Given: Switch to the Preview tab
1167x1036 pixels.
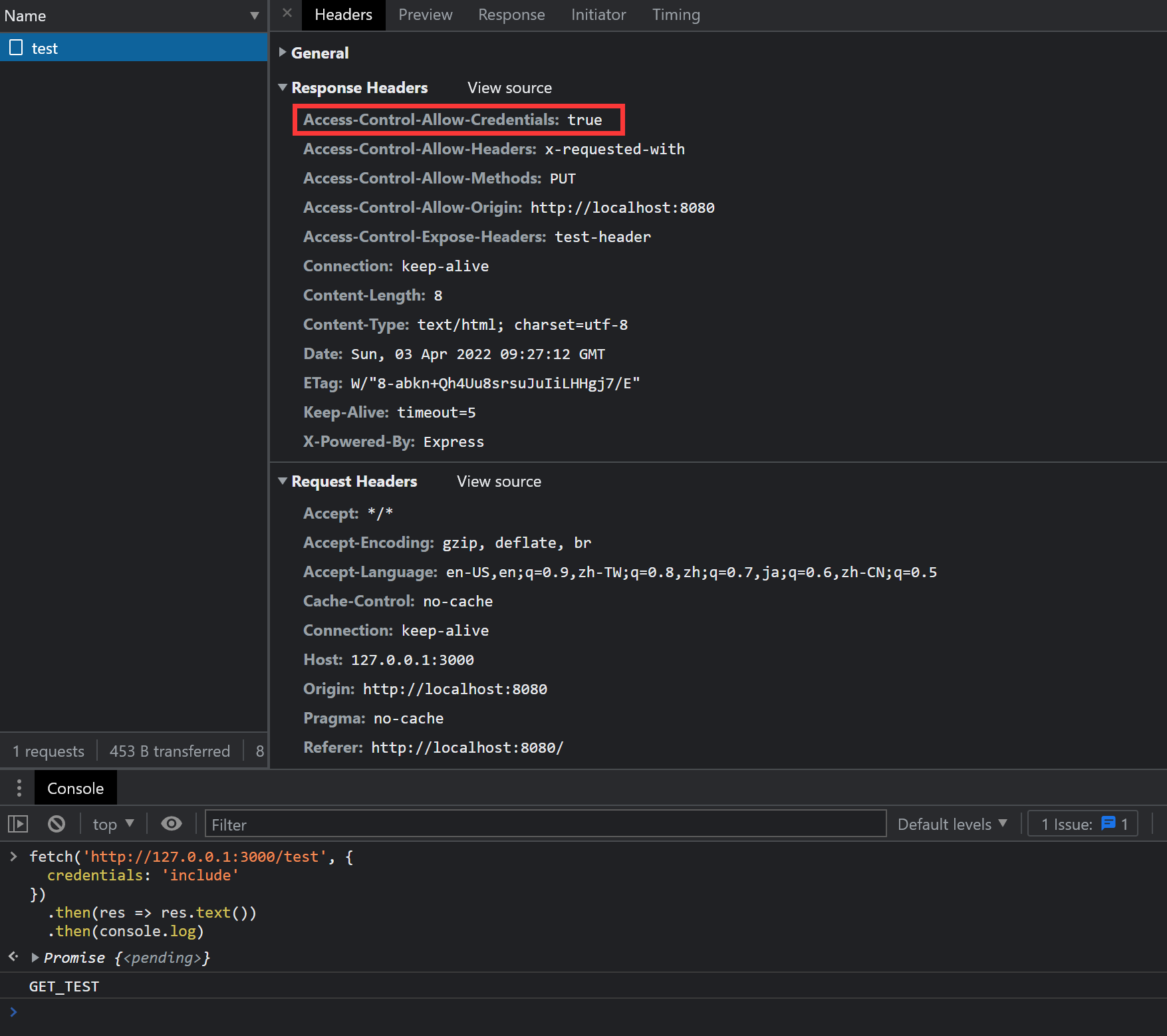Looking at the screenshot, I should coord(425,15).
